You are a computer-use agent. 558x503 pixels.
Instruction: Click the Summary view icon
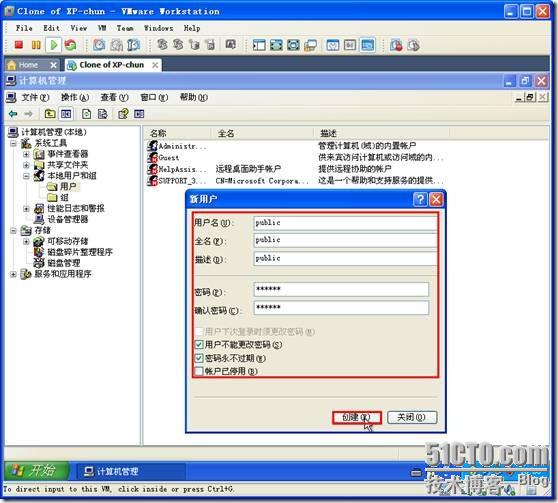[333, 45]
